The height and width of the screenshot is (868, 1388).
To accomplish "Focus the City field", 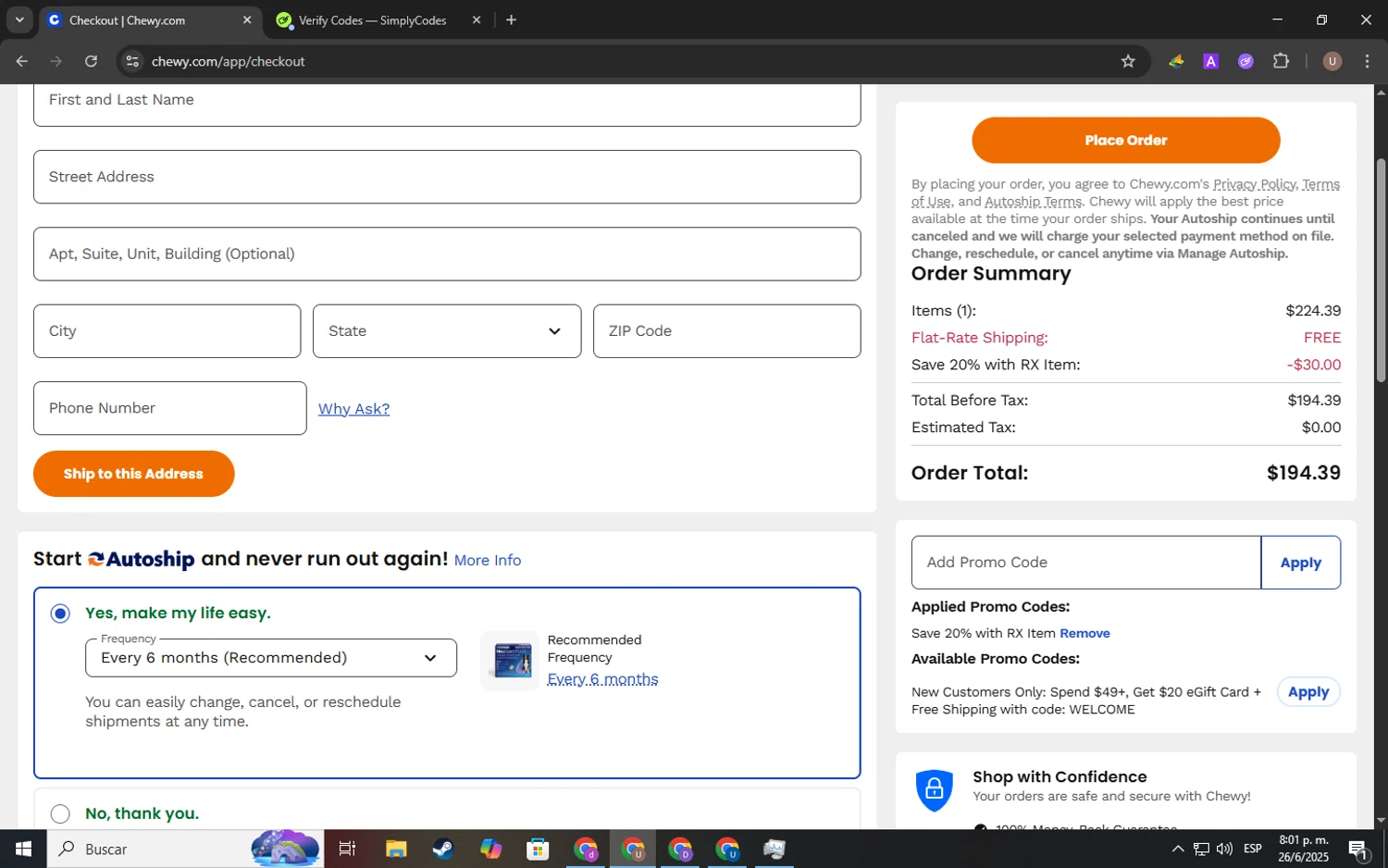I will pyautogui.click(x=167, y=331).
